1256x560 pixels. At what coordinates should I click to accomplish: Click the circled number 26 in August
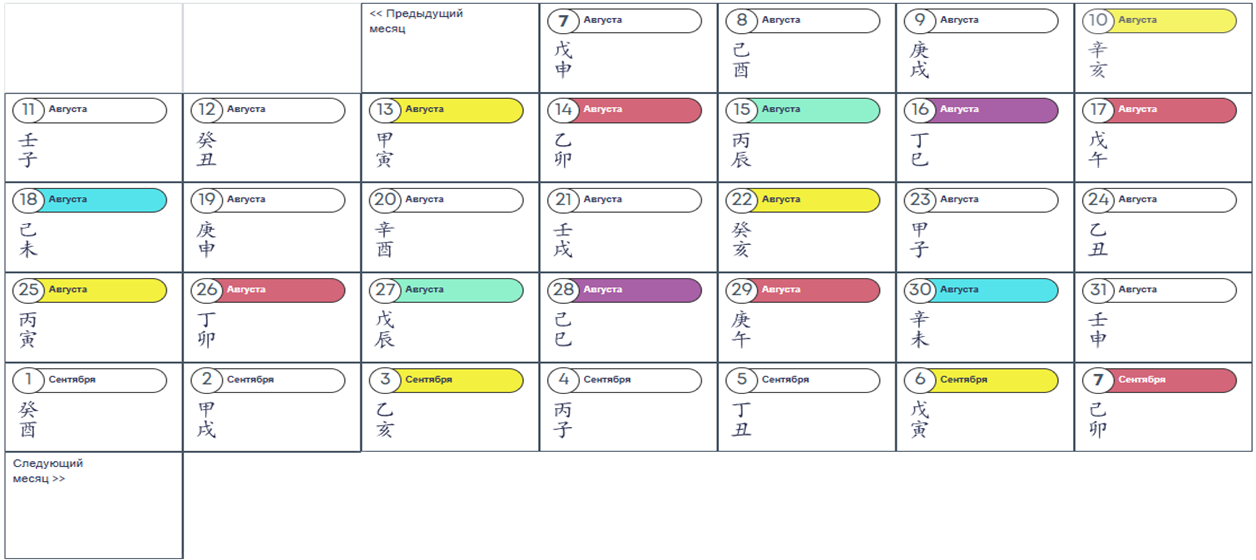tap(207, 291)
